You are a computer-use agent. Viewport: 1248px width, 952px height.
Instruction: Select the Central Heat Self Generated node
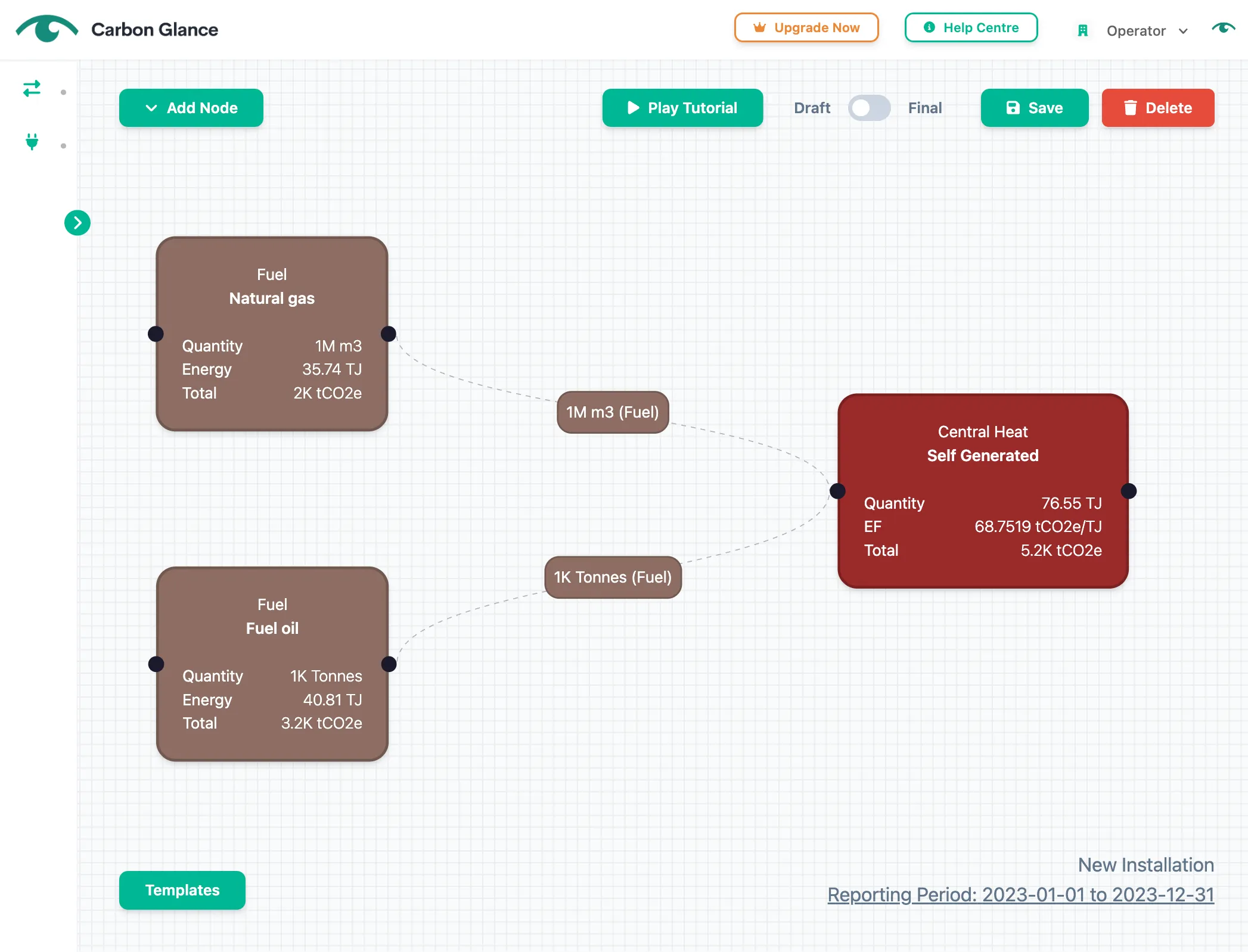[x=983, y=491]
